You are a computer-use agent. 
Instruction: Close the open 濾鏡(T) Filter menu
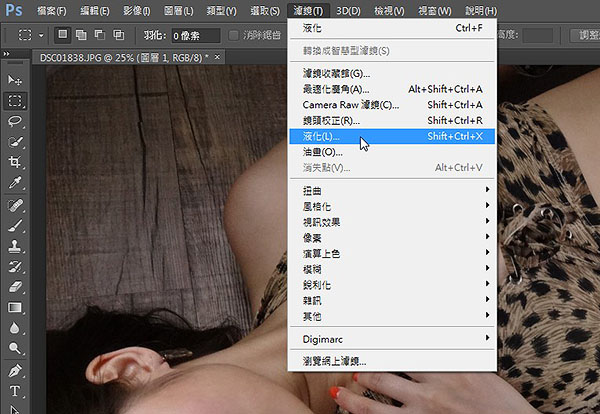click(308, 11)
